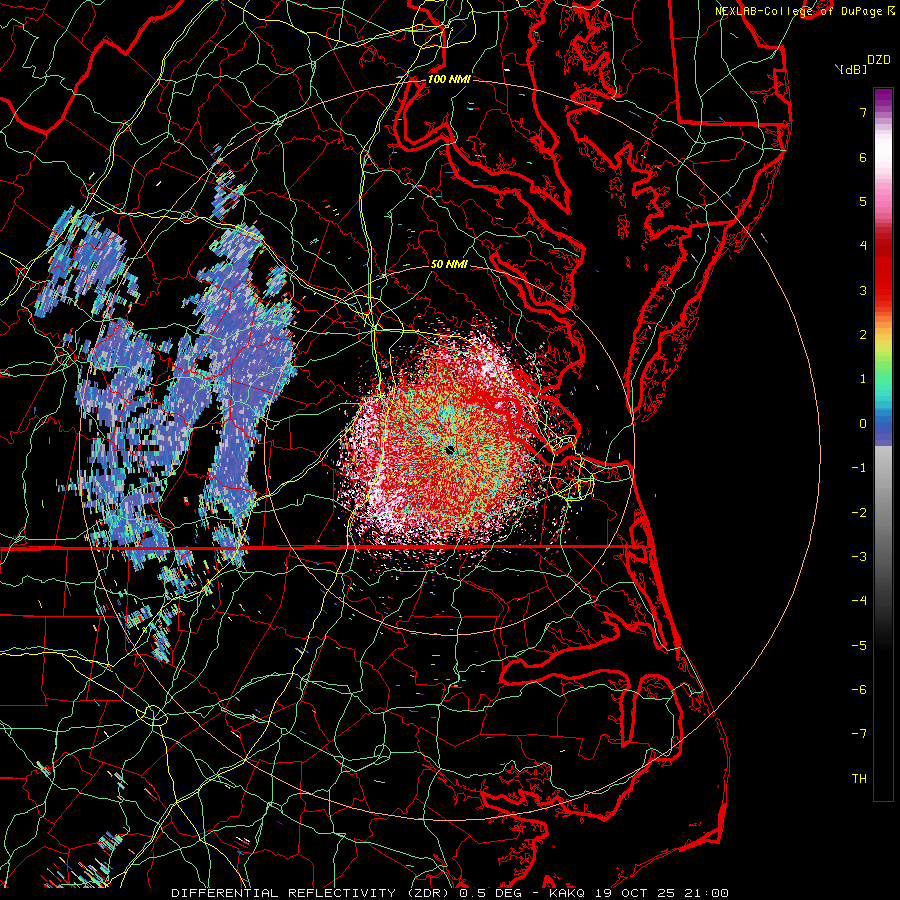
Task: Click the -1 value on color scale
Action: 859,468
